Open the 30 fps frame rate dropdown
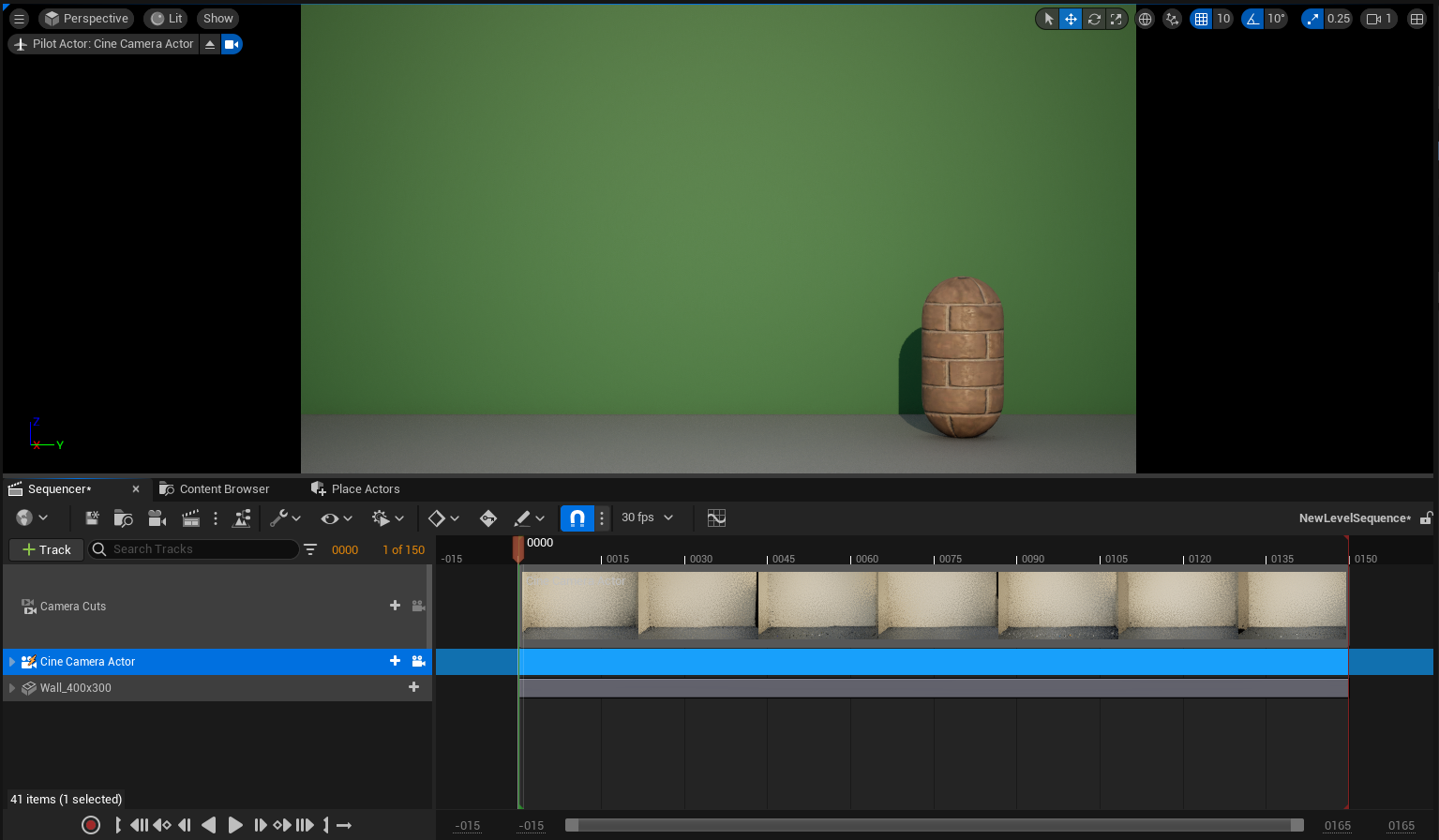 [x=647, y=517]
